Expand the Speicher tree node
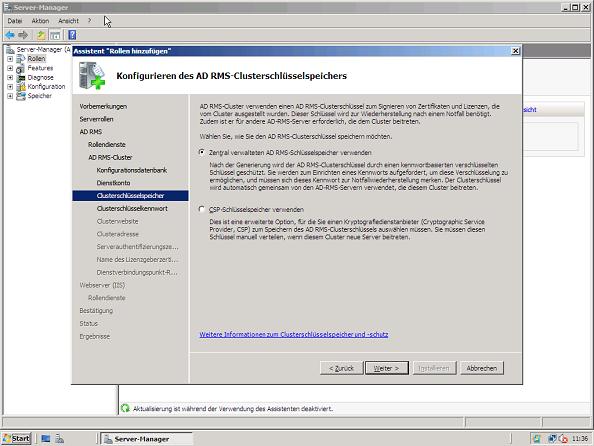594x446 pixels. tap(10, 96)
